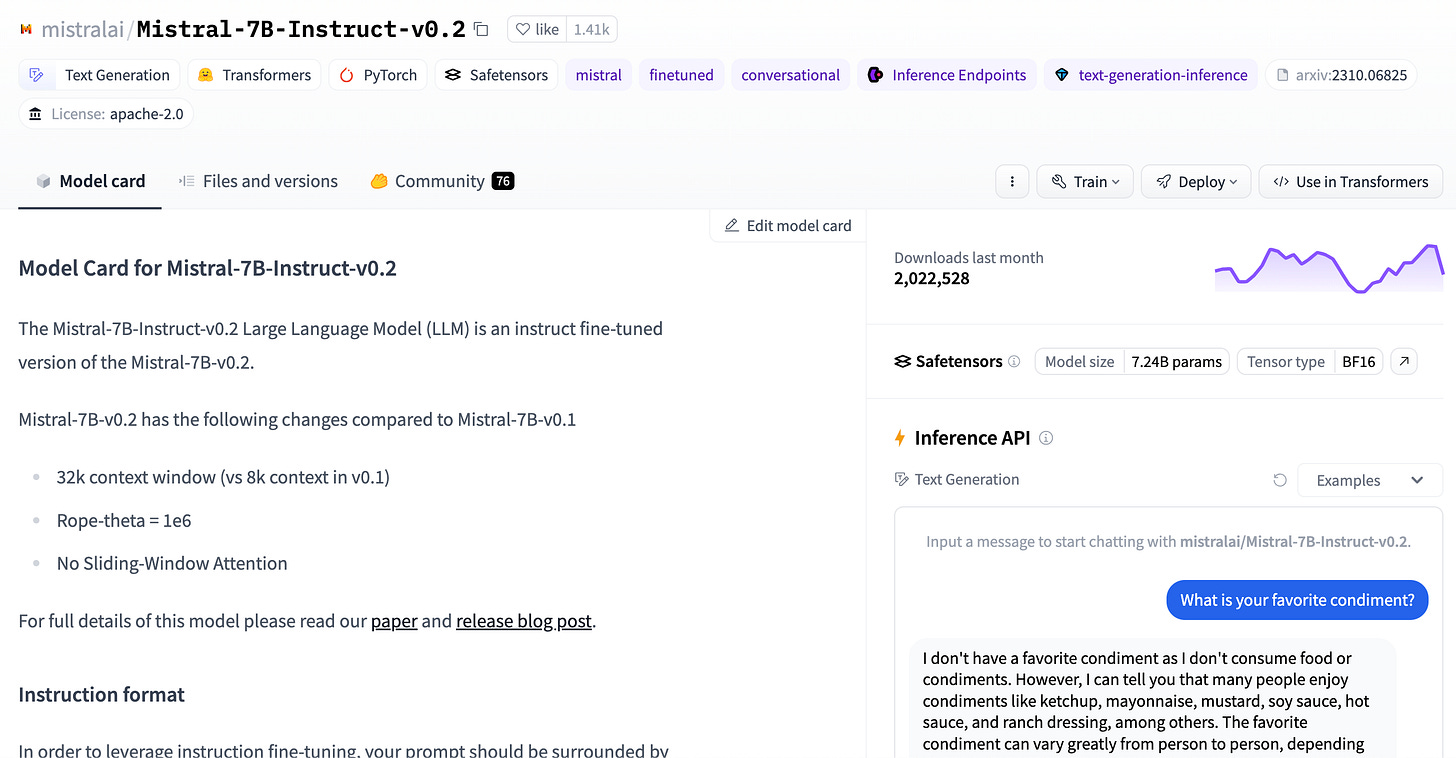This screenshot has height=758, width=1456.
Task: Filter by the mistral tag
Action: point(598,75)
